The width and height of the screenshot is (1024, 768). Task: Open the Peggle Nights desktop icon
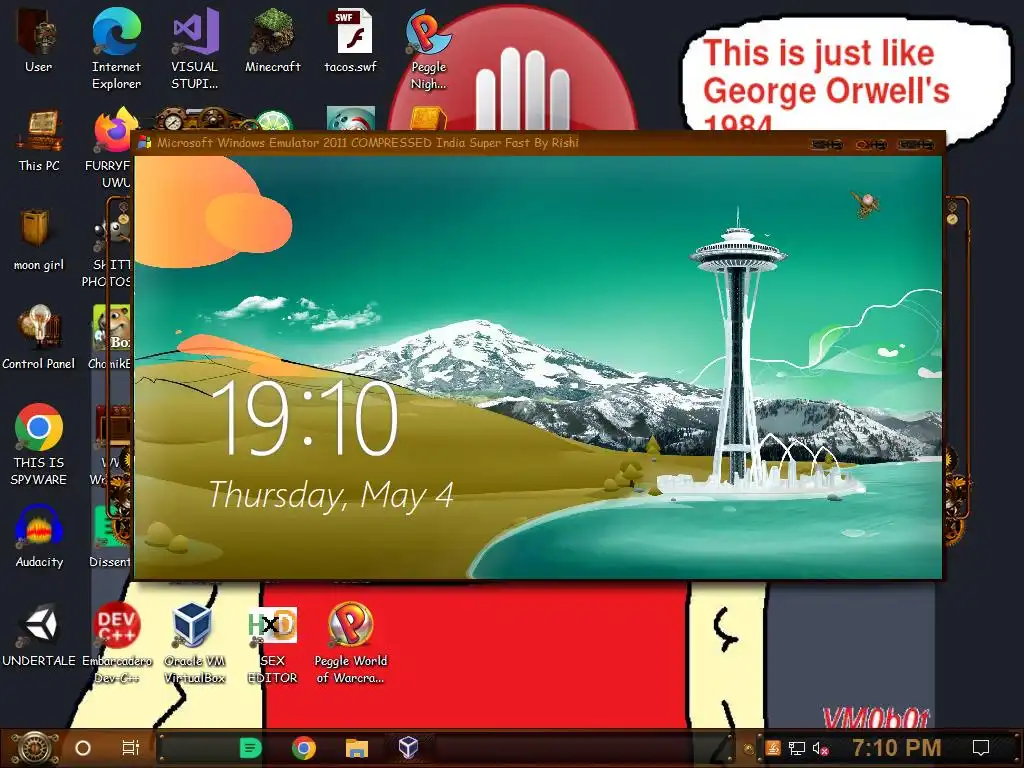click(428, 47)
